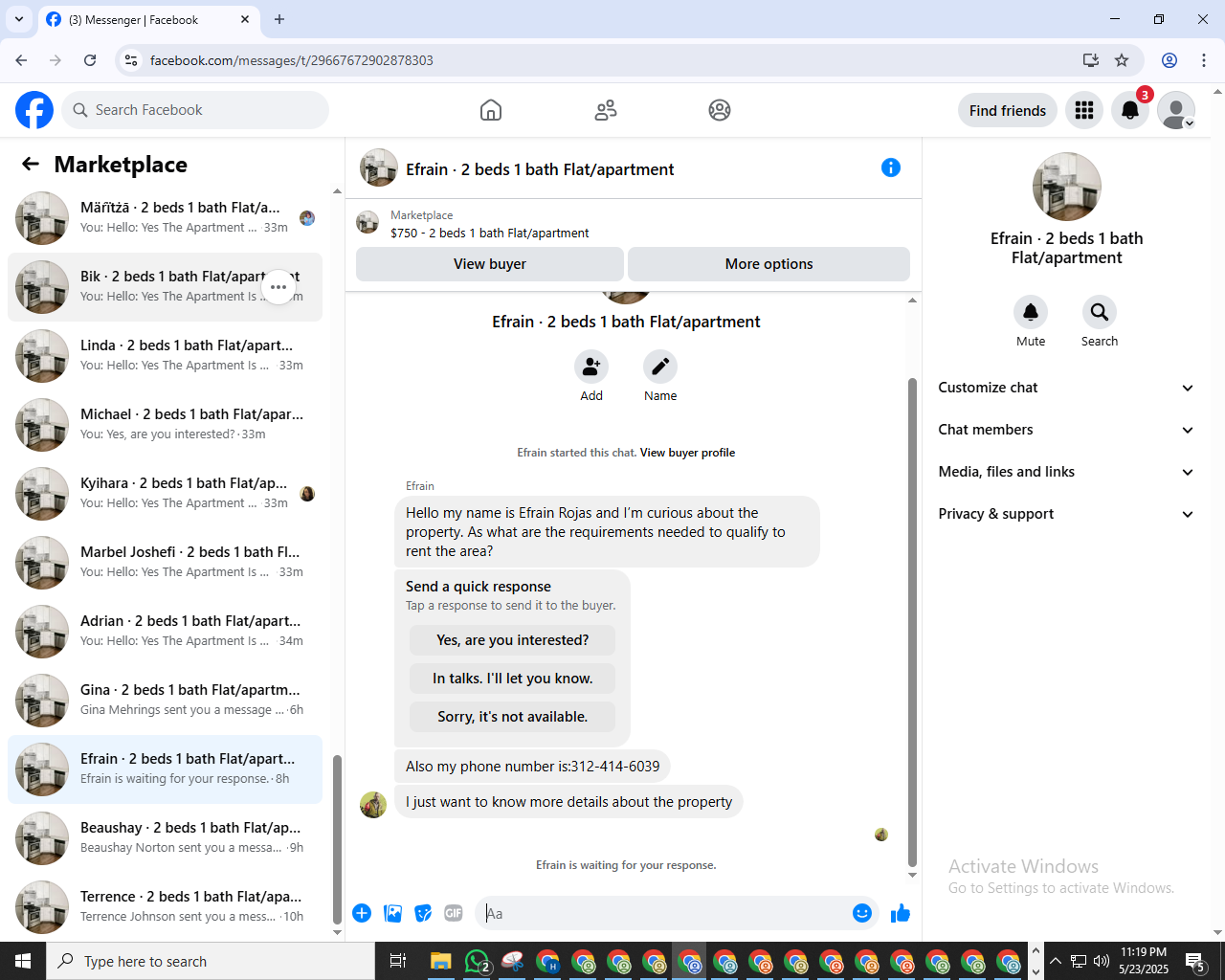Send quick reply 'Yes, are you interested?'
Viewport: 1225px width, 980px height.
pyautogui.click(x=512, y=640)
